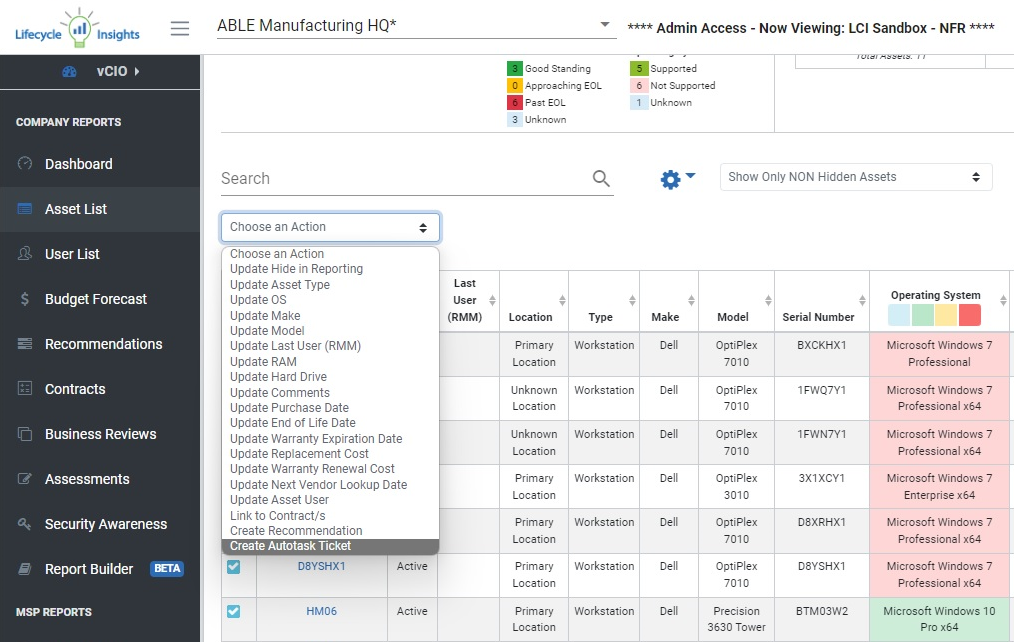Select Update OS option

point(330,300)
